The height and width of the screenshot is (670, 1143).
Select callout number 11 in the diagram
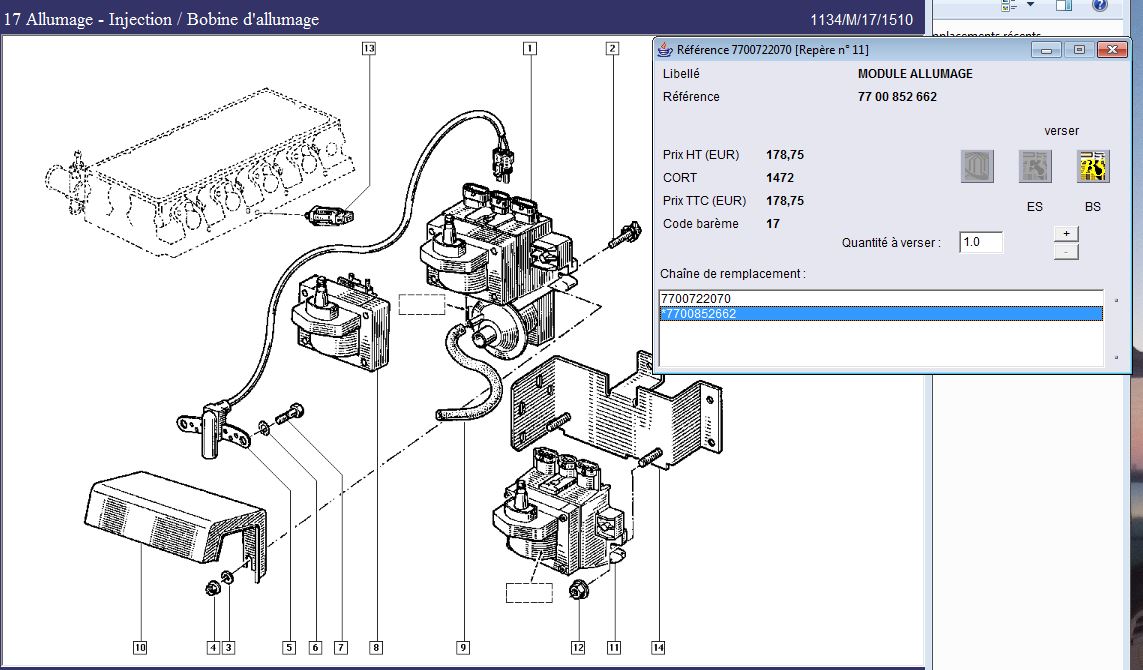[x=612, y=647]
